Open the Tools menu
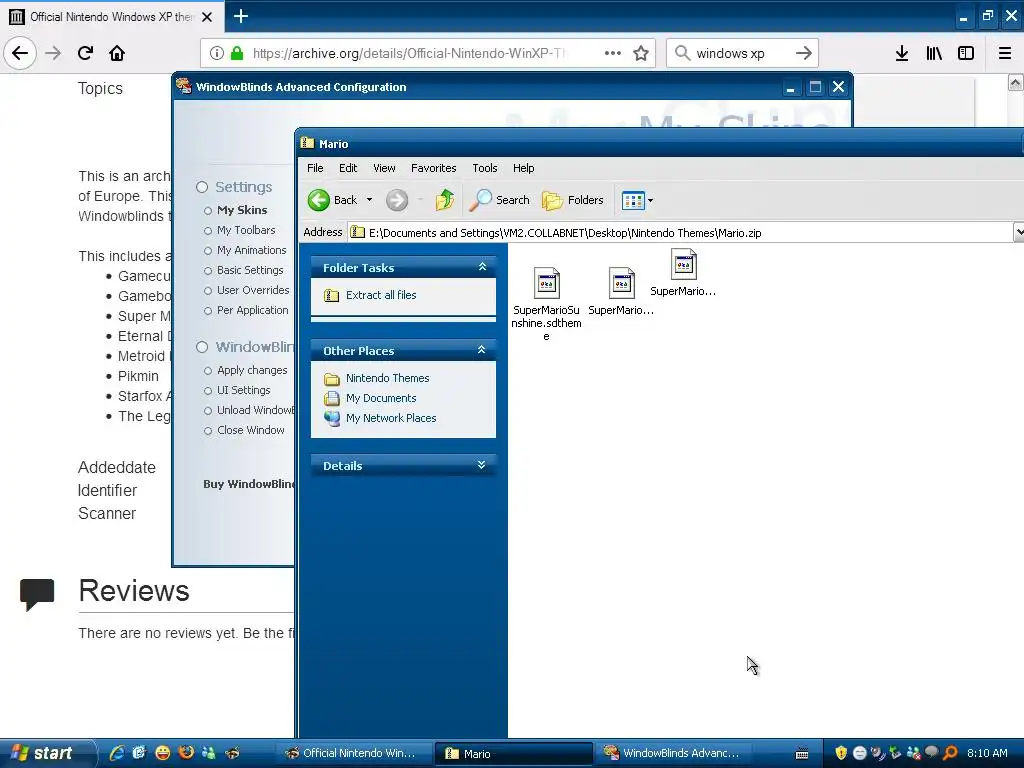1024x768 pixels. 485,168
